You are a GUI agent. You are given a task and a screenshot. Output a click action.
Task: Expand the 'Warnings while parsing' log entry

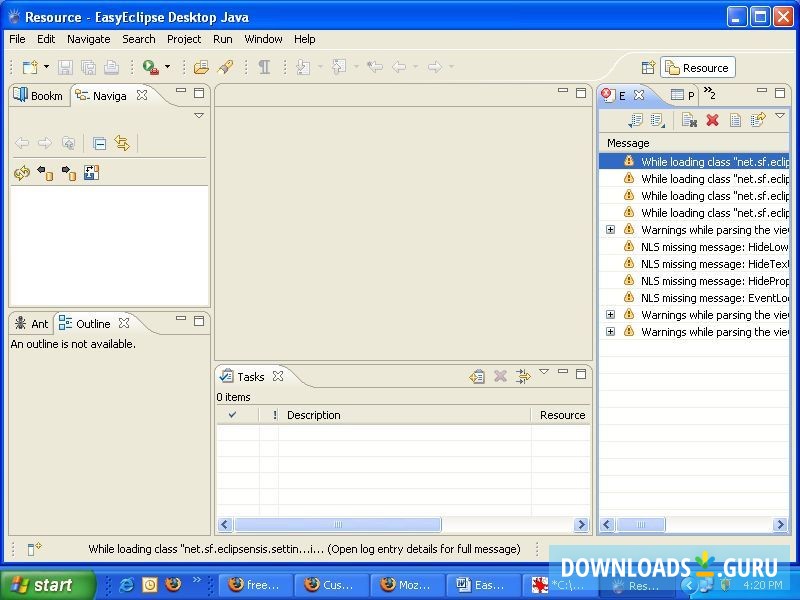click(609, 230)
